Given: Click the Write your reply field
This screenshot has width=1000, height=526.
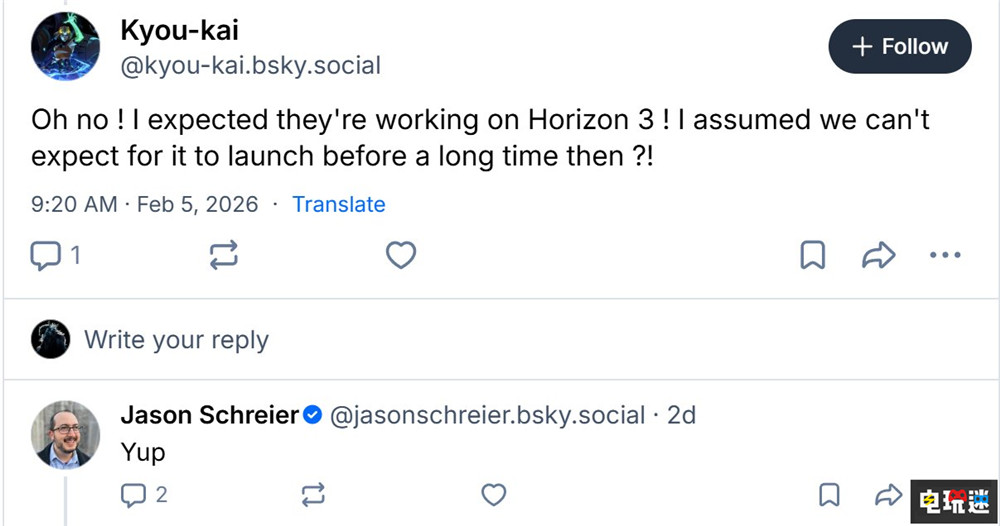Looking at the screenshot, I should tap(176, 340).
